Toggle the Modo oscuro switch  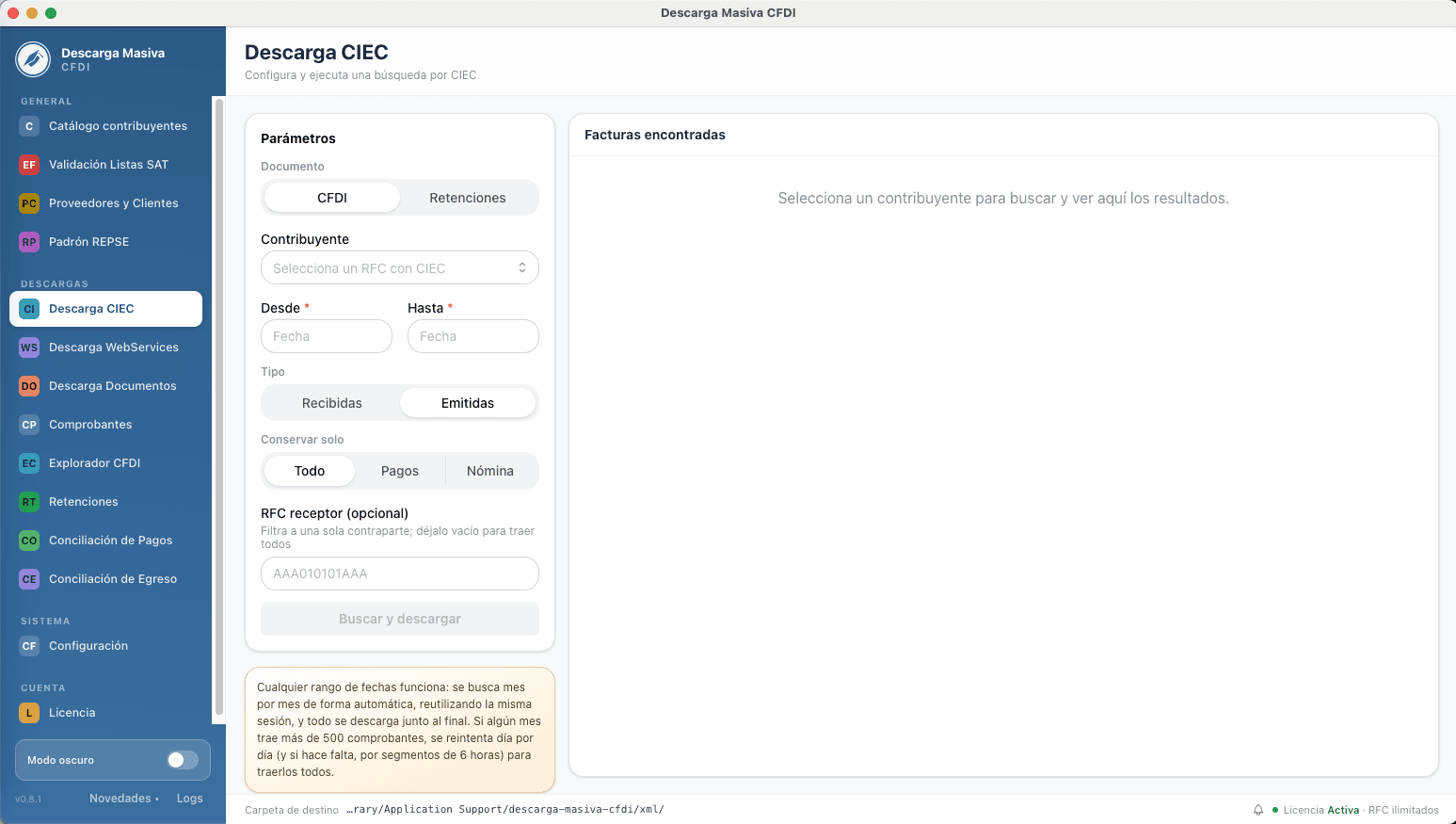183,760
